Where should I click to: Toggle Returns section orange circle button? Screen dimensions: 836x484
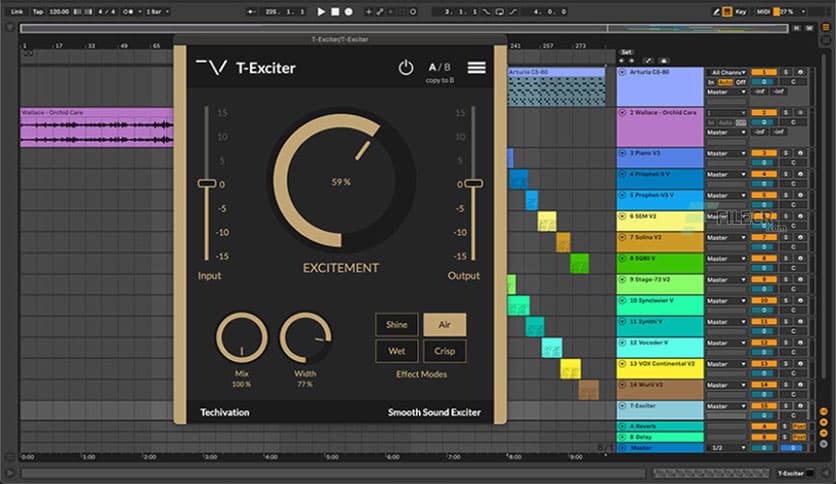(824, 422)
